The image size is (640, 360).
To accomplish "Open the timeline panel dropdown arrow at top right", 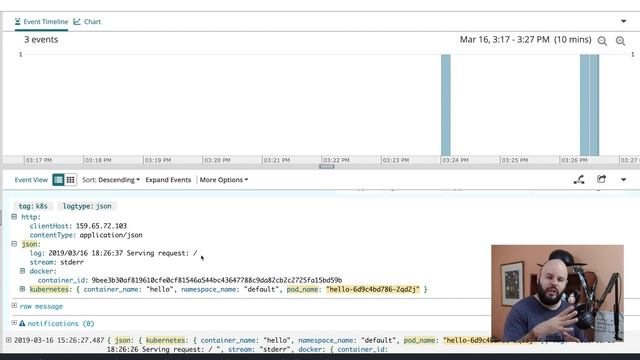I will tap(623, 21).
